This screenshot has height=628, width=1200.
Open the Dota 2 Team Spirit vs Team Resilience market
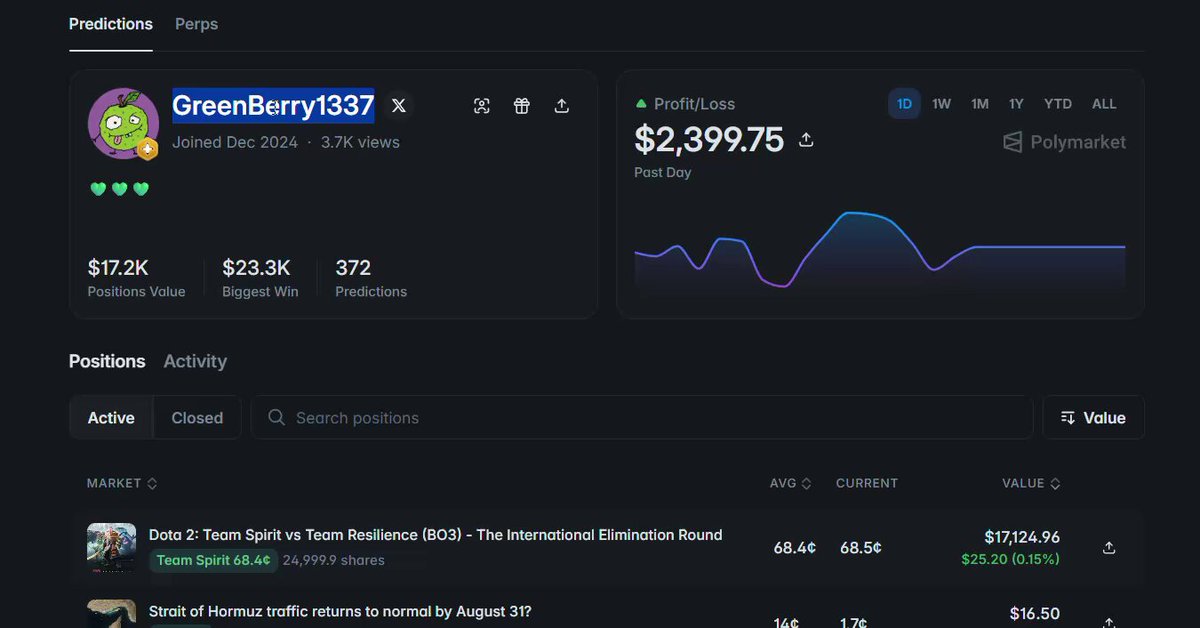click(x=435, y=535)
